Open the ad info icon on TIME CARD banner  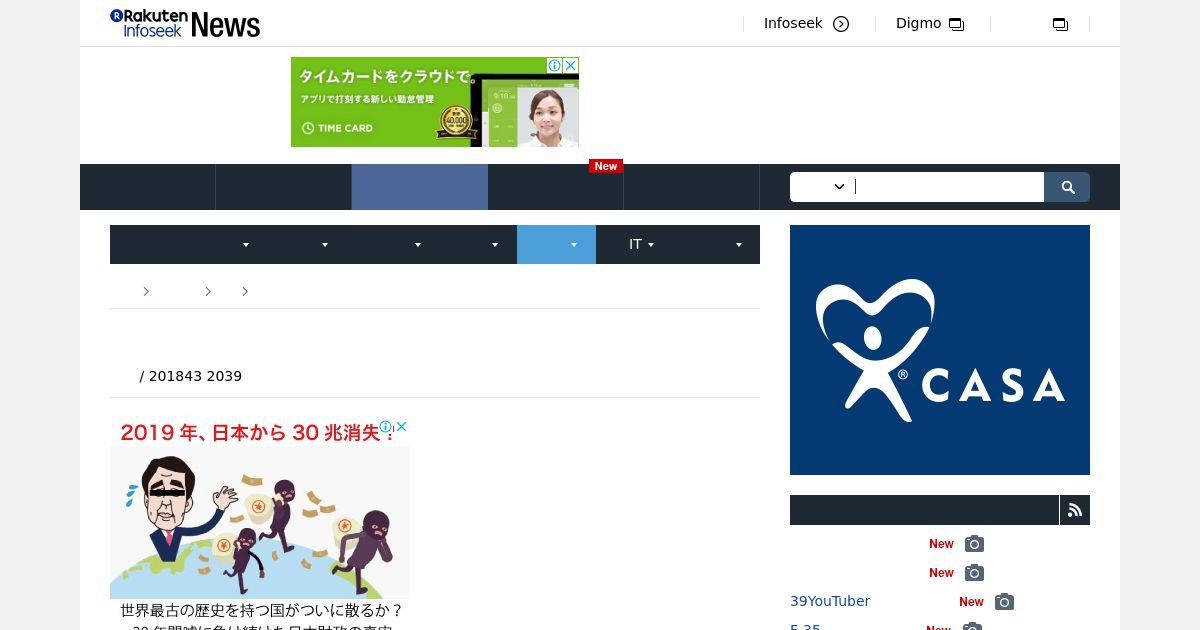coord(554,65)
